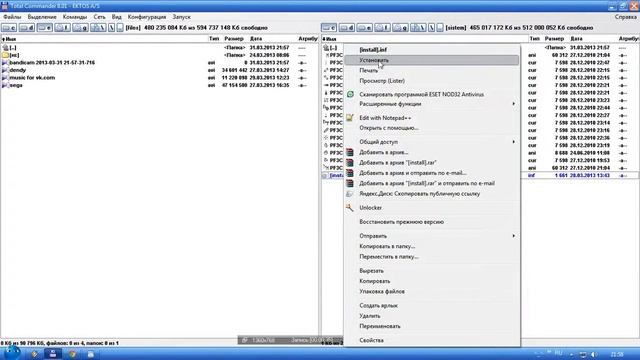Select drive c in left panel

point(9,28)
